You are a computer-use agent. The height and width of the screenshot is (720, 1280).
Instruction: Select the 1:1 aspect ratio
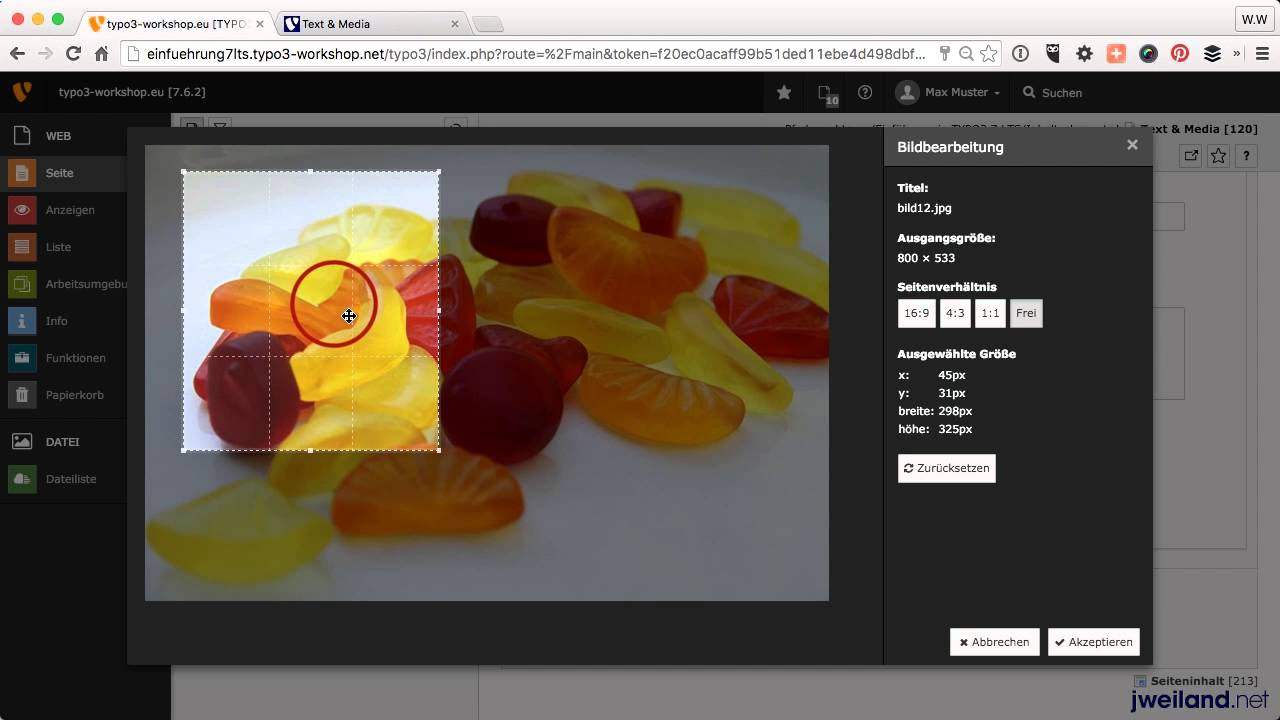(990, 313)
